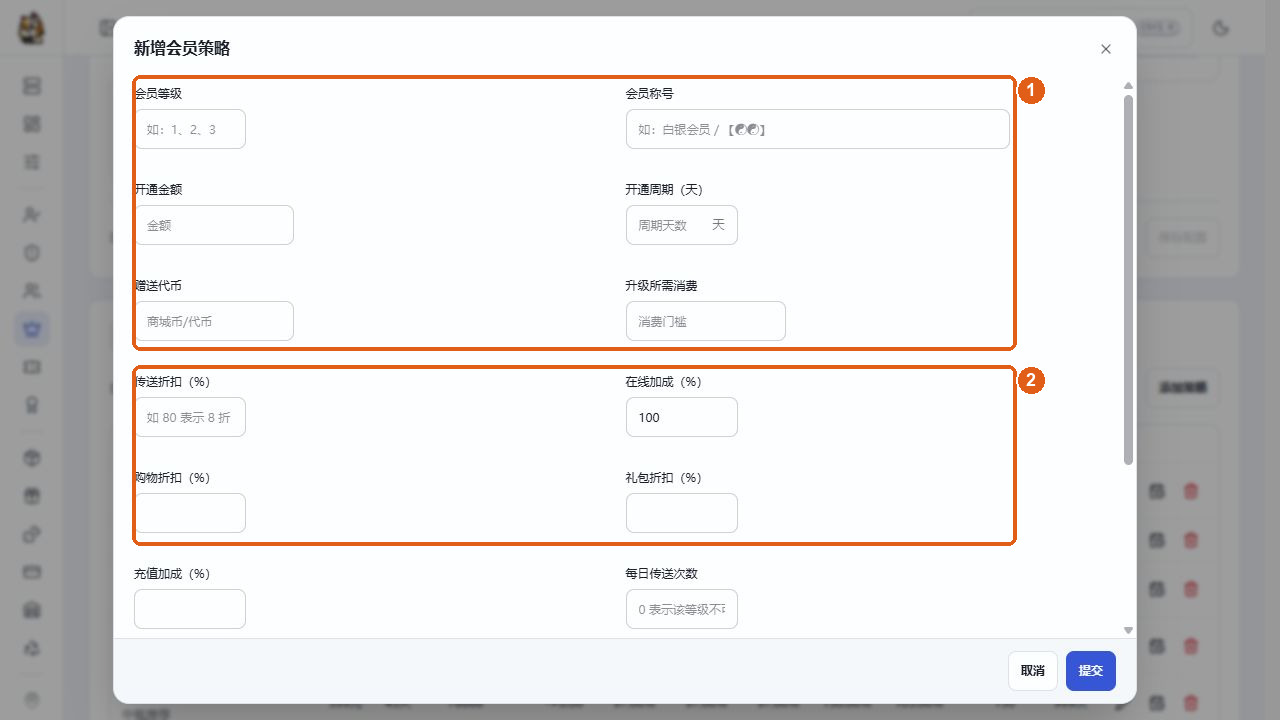Toggle dark mode moon icon in header

point(1220,28)
